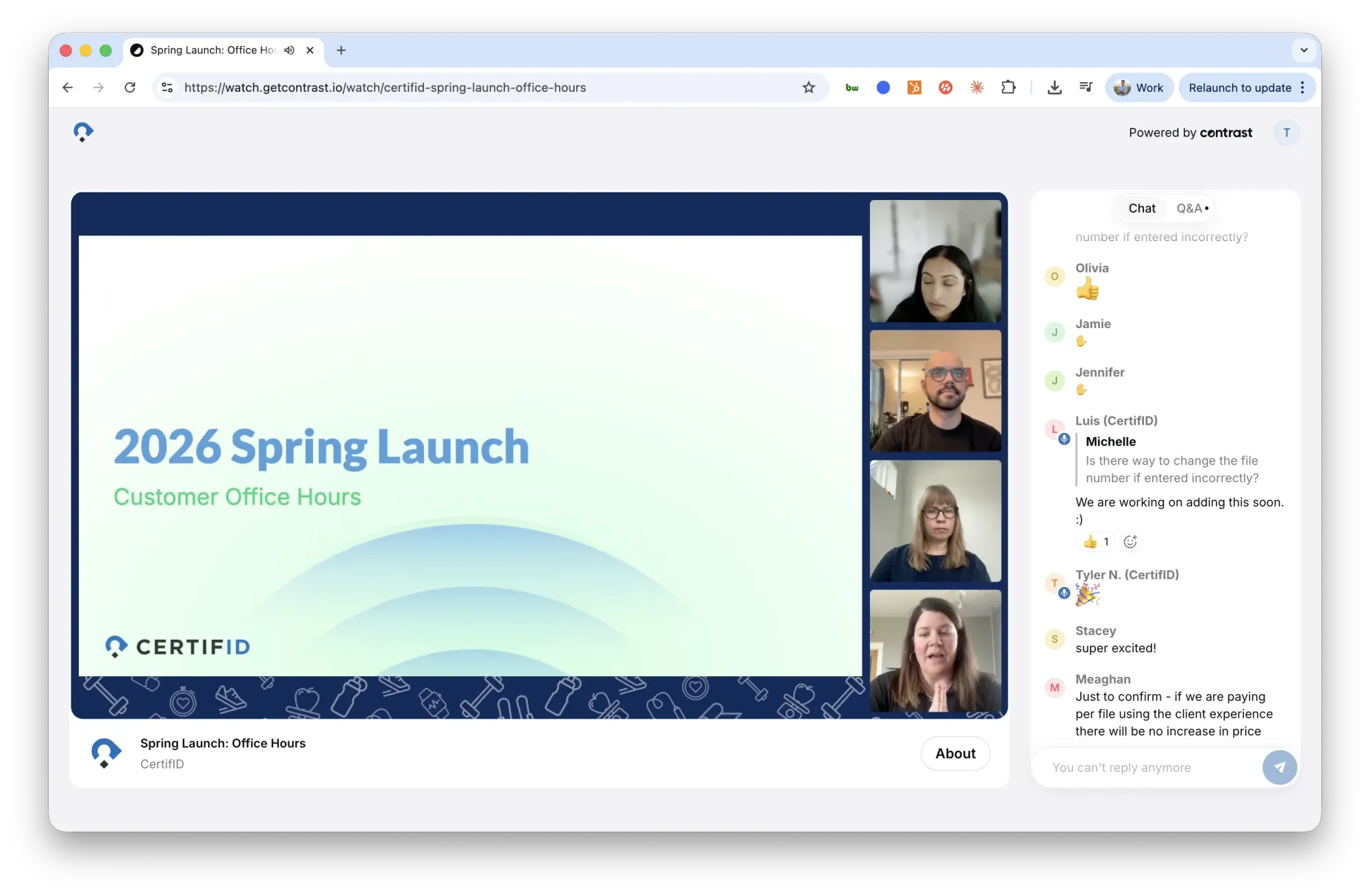Select the bottom speaker video thumbnail
This screenshot has height=896, width=1370.
click(935, 651)
